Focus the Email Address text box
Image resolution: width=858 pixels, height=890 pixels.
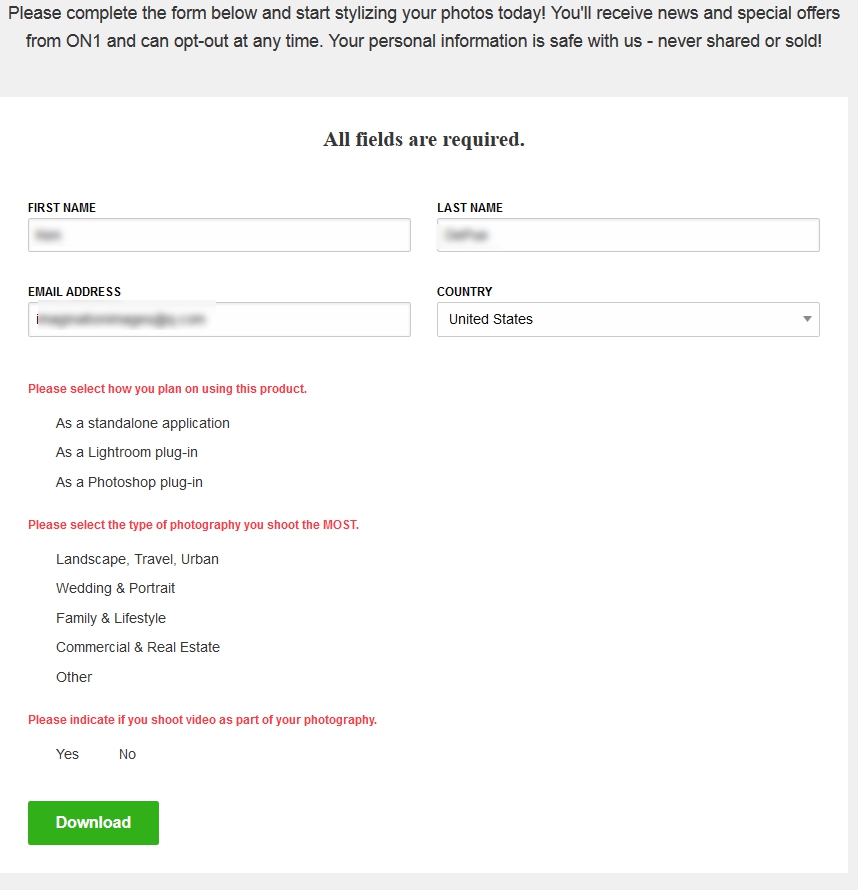(219, 319)
